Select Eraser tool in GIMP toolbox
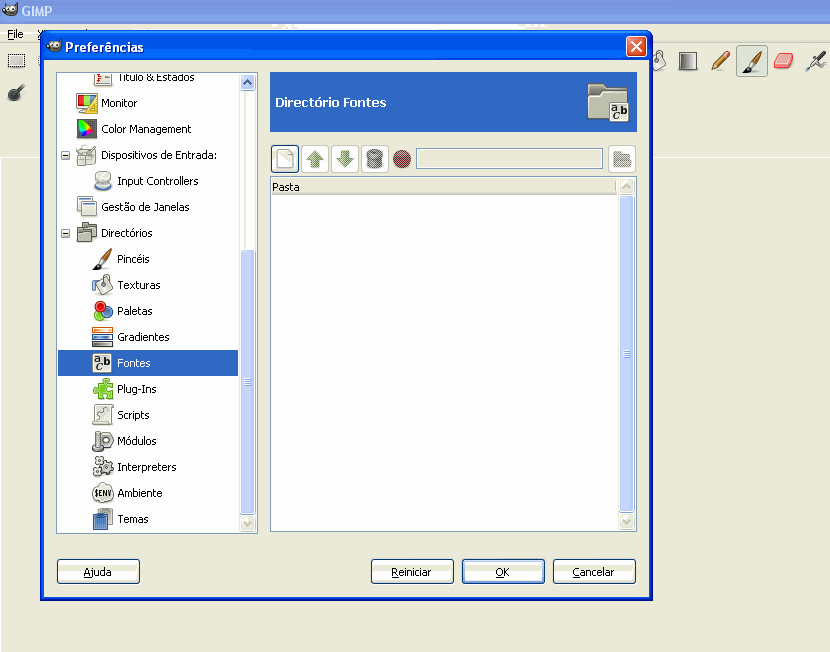The image size is (830, 652). coord(783,61)
